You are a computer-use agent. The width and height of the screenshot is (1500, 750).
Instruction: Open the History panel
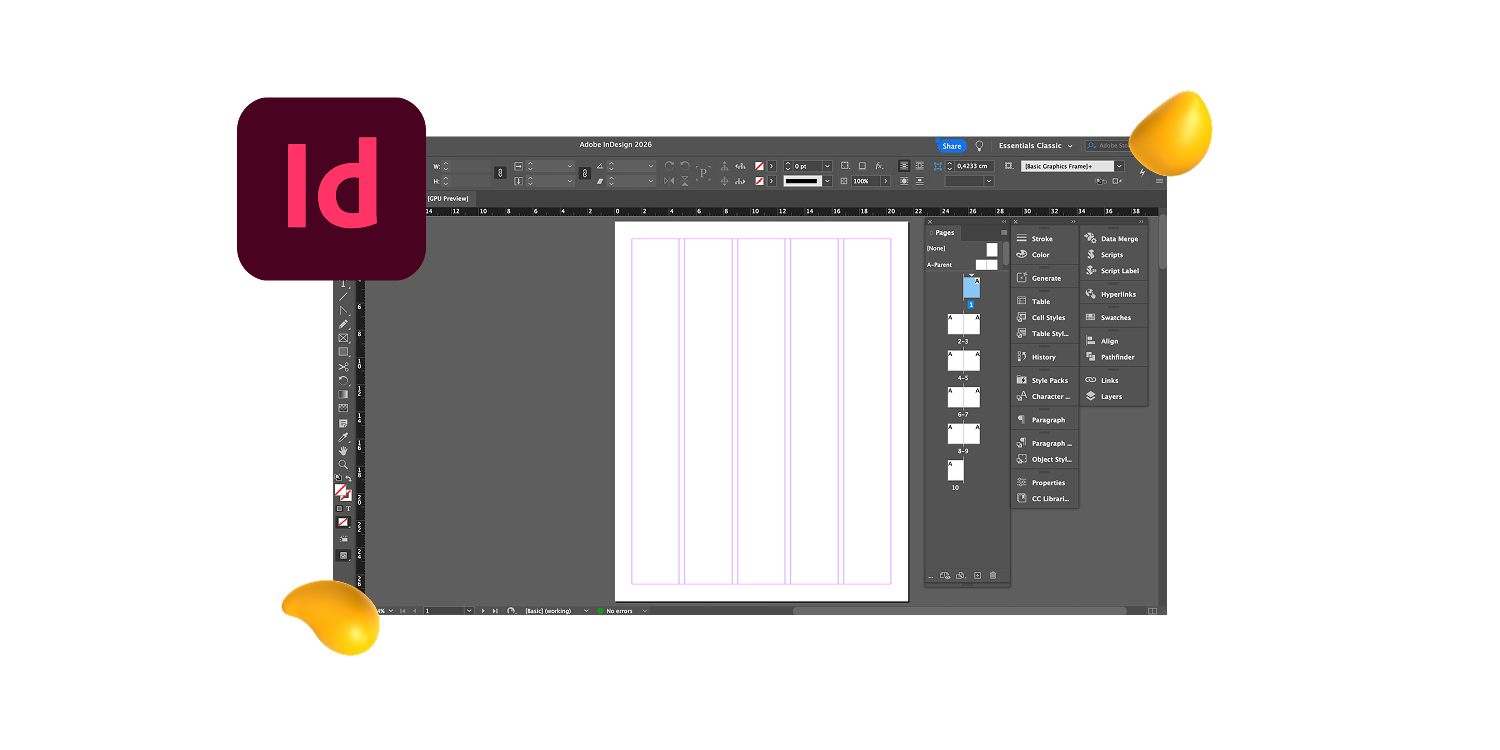pyautogui.click(x=1038, y=357)
